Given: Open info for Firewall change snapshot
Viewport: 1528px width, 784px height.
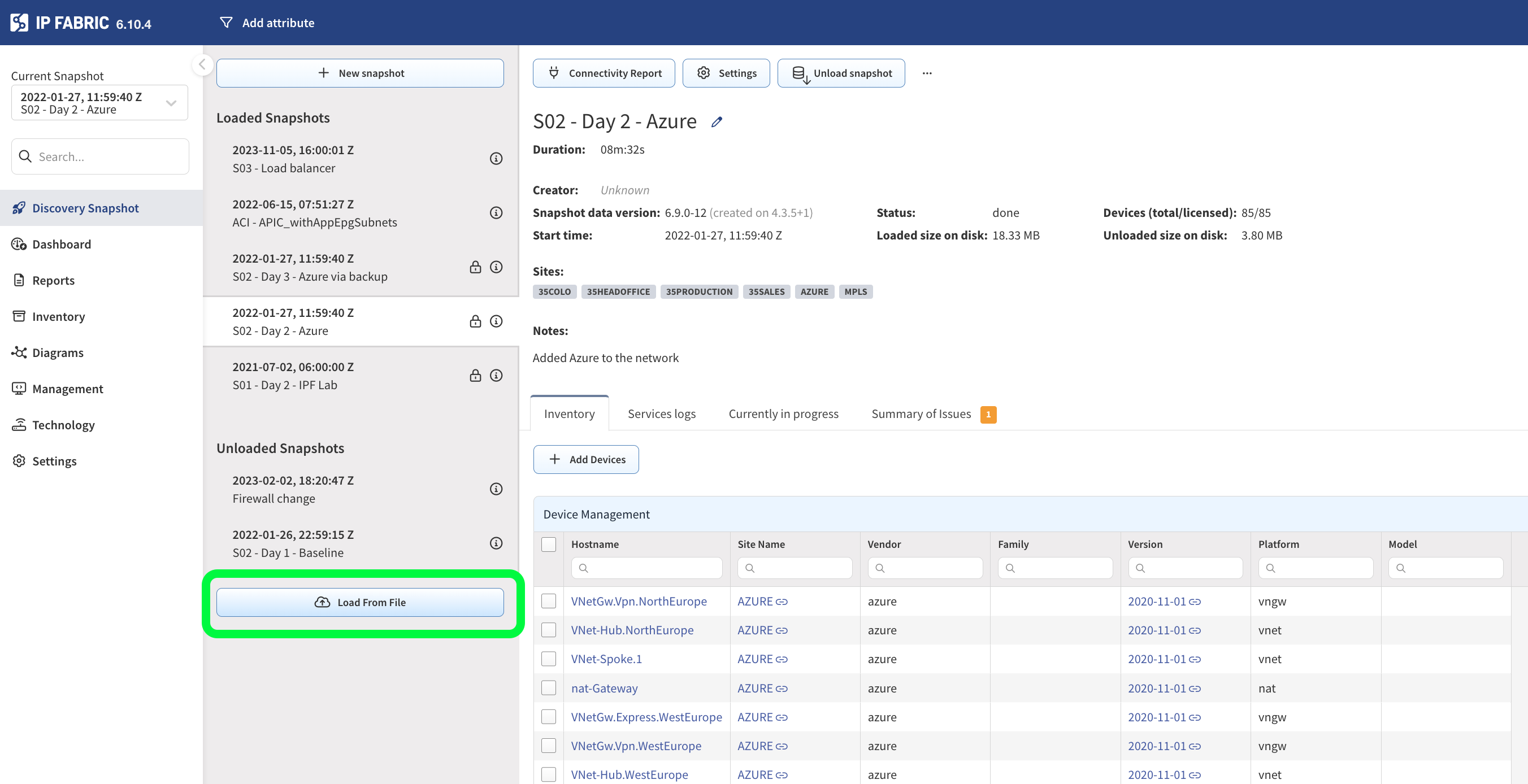Looking at the screenshot, I should tap(496, 489).
